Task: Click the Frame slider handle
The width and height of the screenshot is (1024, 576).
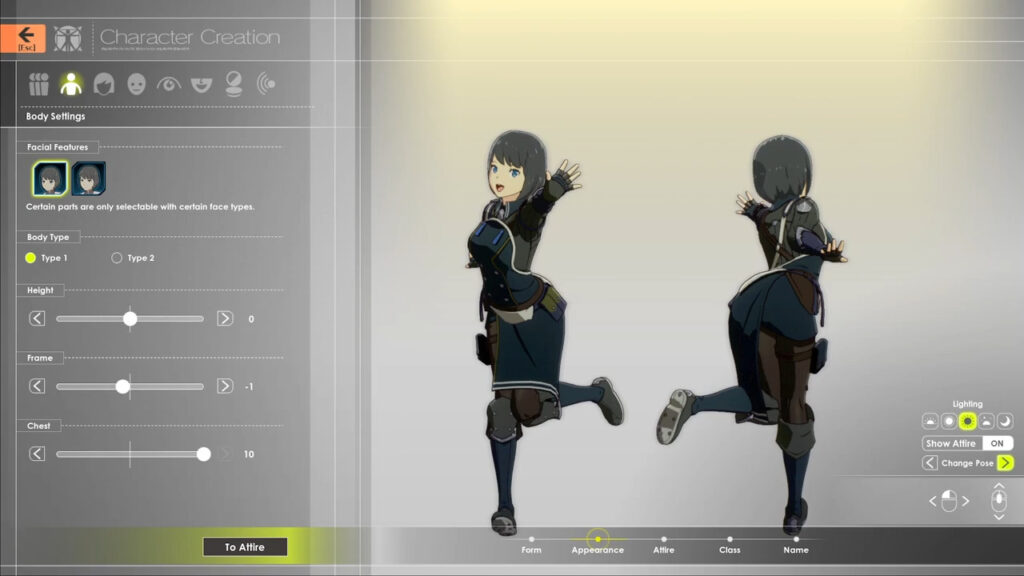Action: point(122,387)
